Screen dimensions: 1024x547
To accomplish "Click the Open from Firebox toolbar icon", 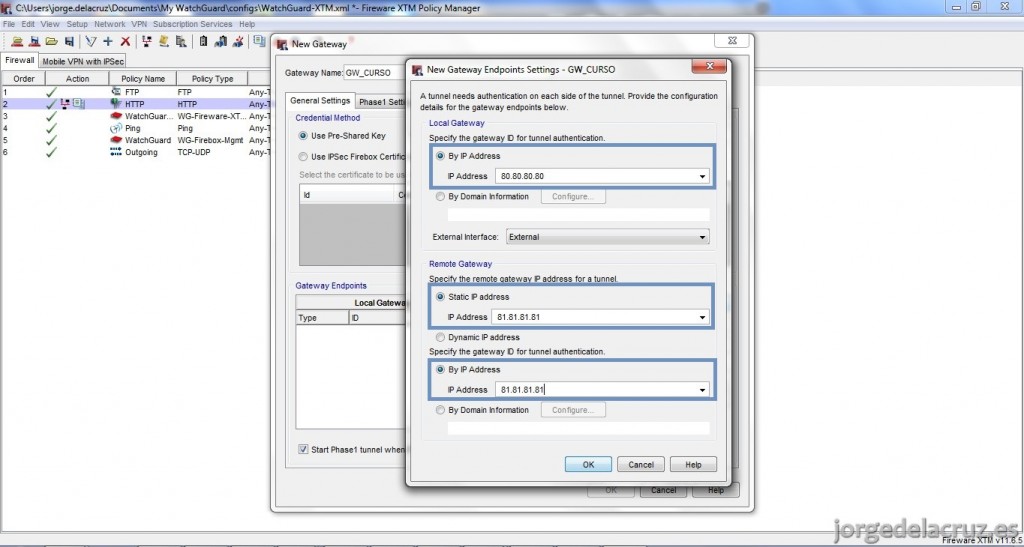I will pyautogui.click(x=17, y=42).
